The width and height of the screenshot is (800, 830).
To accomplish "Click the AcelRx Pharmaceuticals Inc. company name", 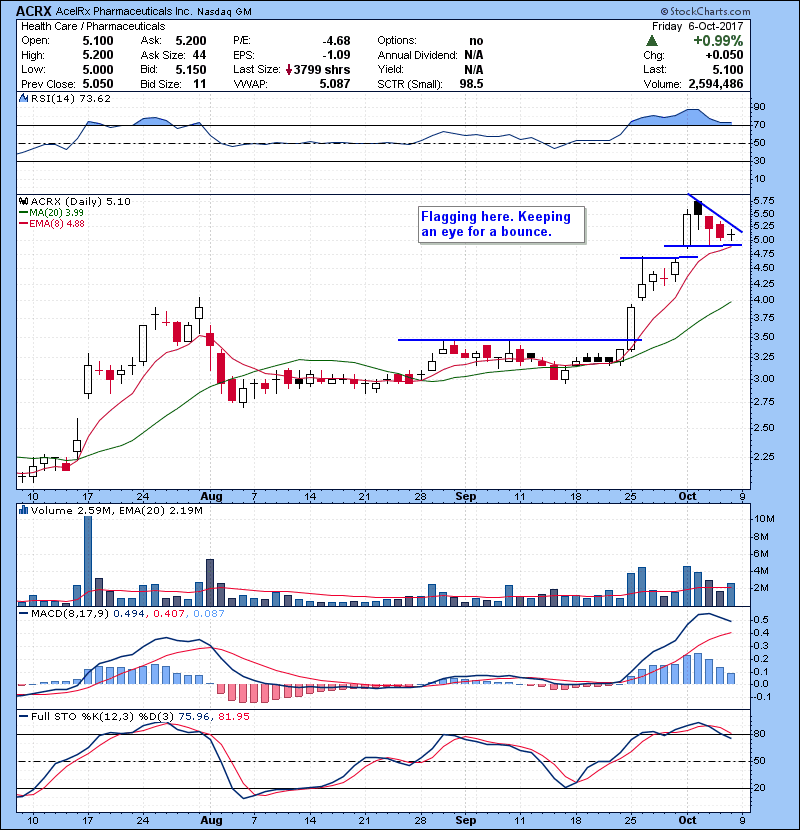I will click(123, 12).
